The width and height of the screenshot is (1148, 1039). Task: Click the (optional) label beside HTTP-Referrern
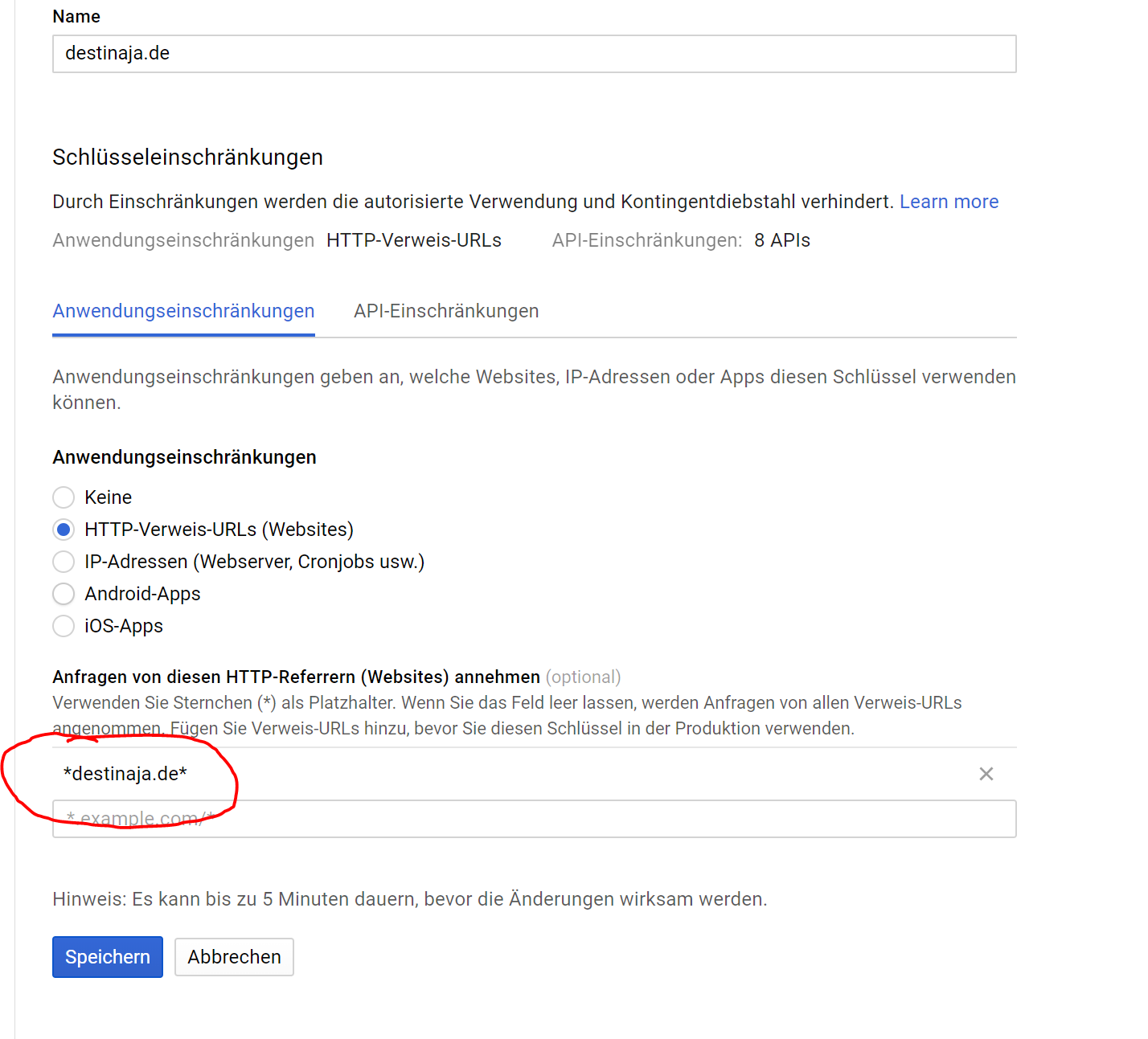(583, 677)
